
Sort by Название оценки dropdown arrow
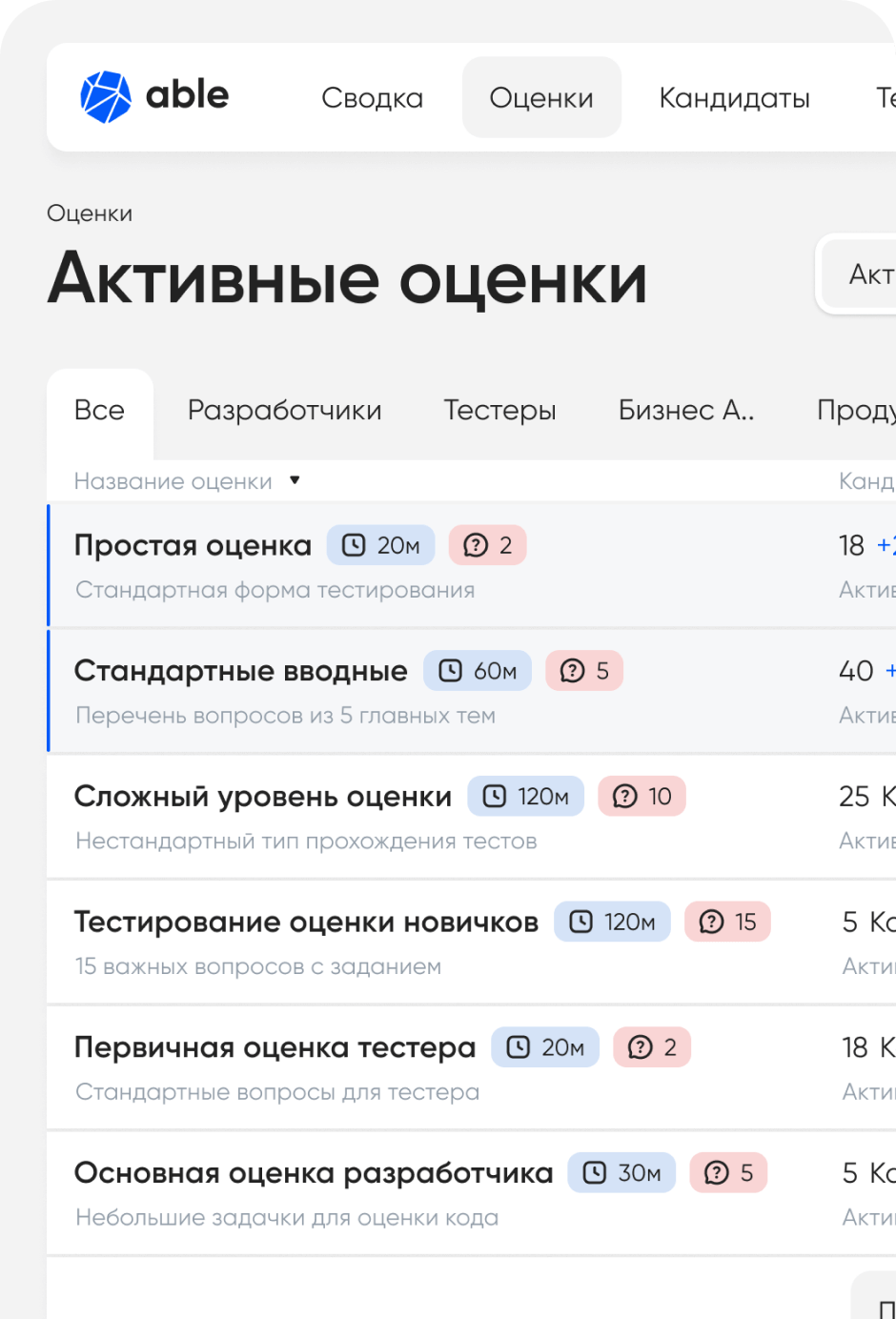[x=295, y=480]
